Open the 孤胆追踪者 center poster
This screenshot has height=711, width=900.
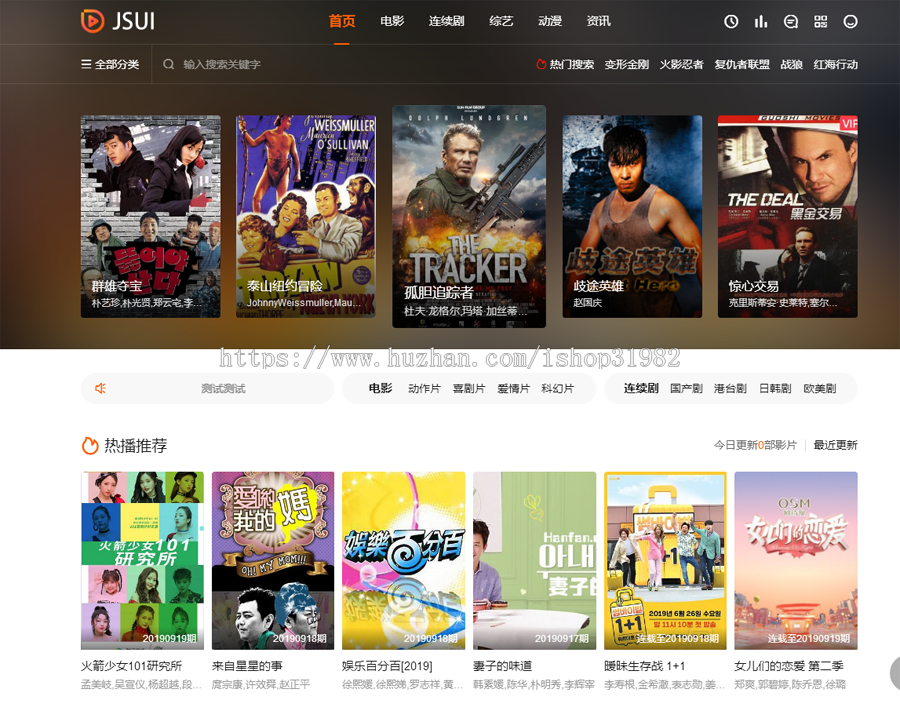pos(469,216)
